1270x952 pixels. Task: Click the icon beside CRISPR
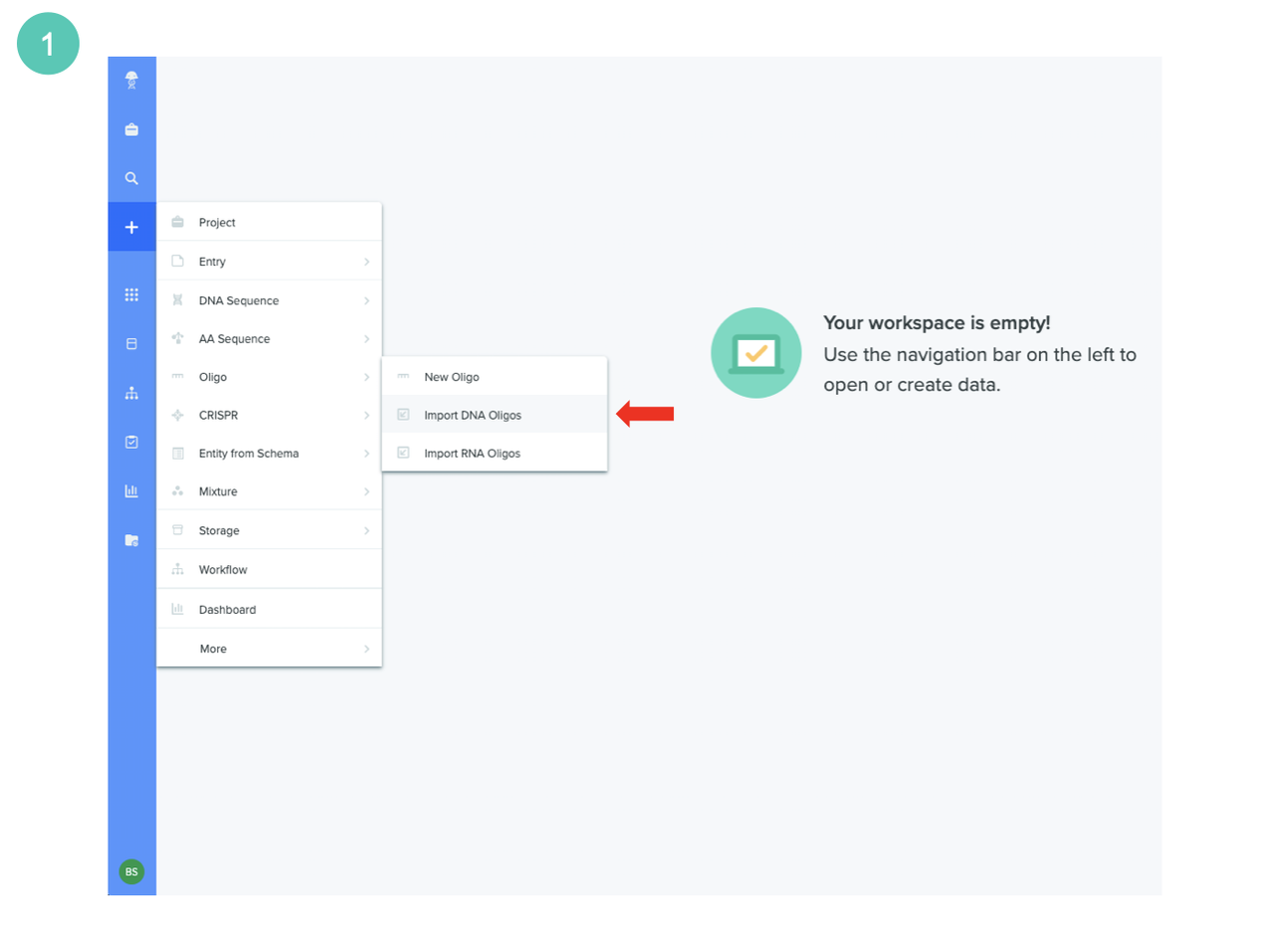point(178,415)
